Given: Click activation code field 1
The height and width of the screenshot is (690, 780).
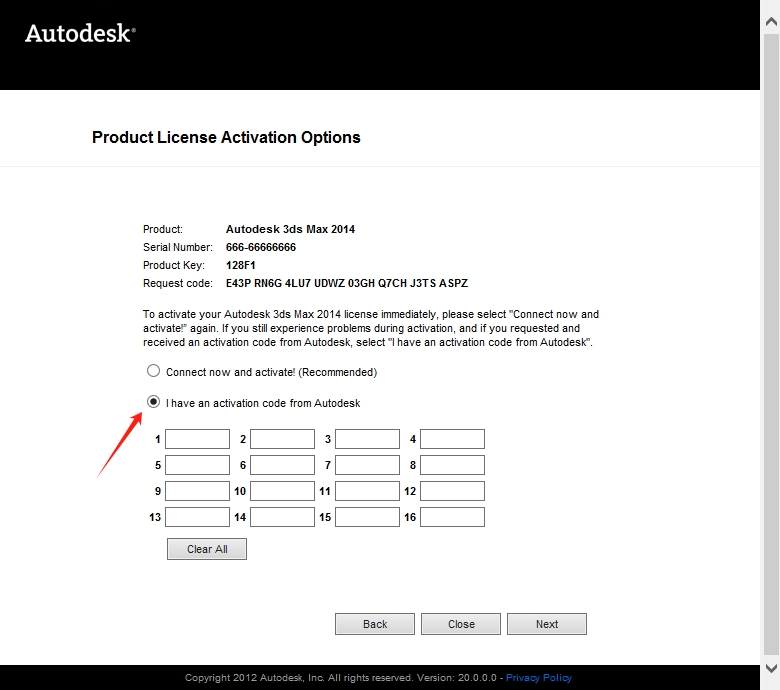Looking at the screenshot, I should pos(197,439).
